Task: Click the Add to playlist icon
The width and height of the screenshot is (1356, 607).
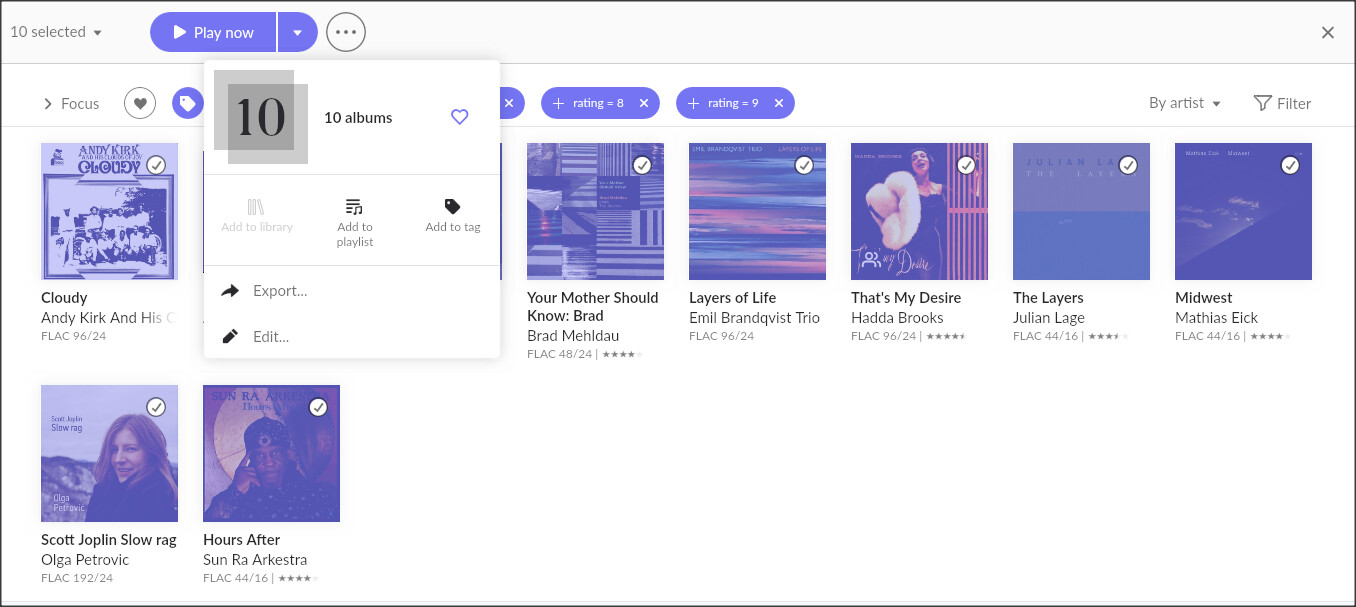Action: coord(354,207)
